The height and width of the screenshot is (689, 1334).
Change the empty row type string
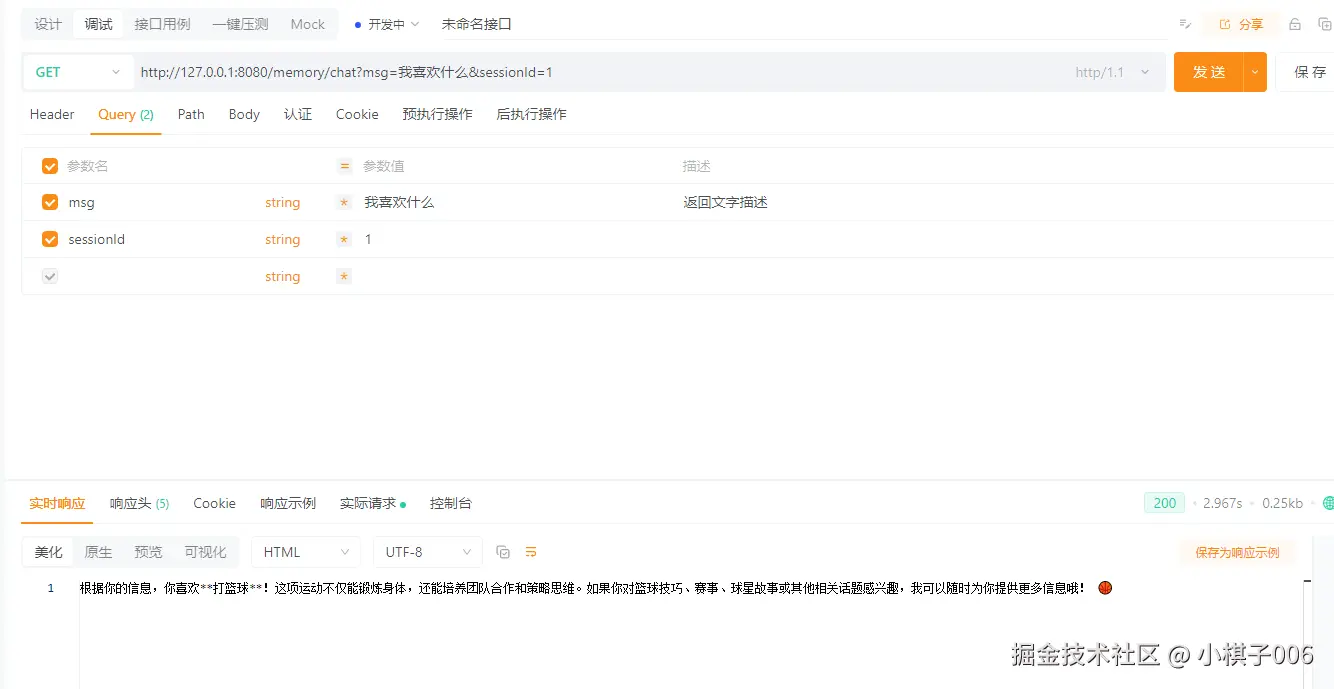(282, 276)
